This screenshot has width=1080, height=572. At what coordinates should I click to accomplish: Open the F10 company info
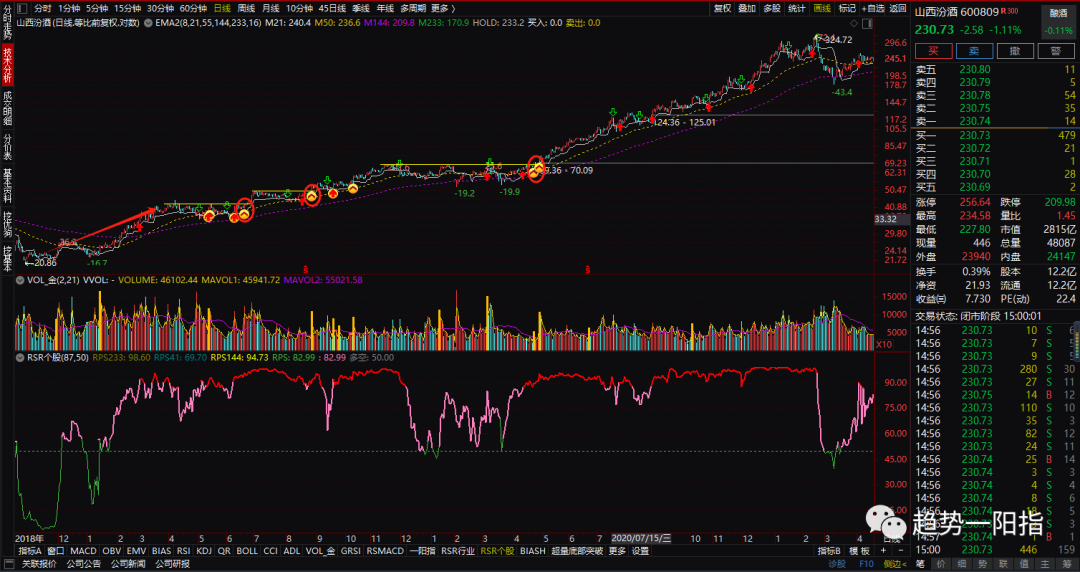click(864, 564)
